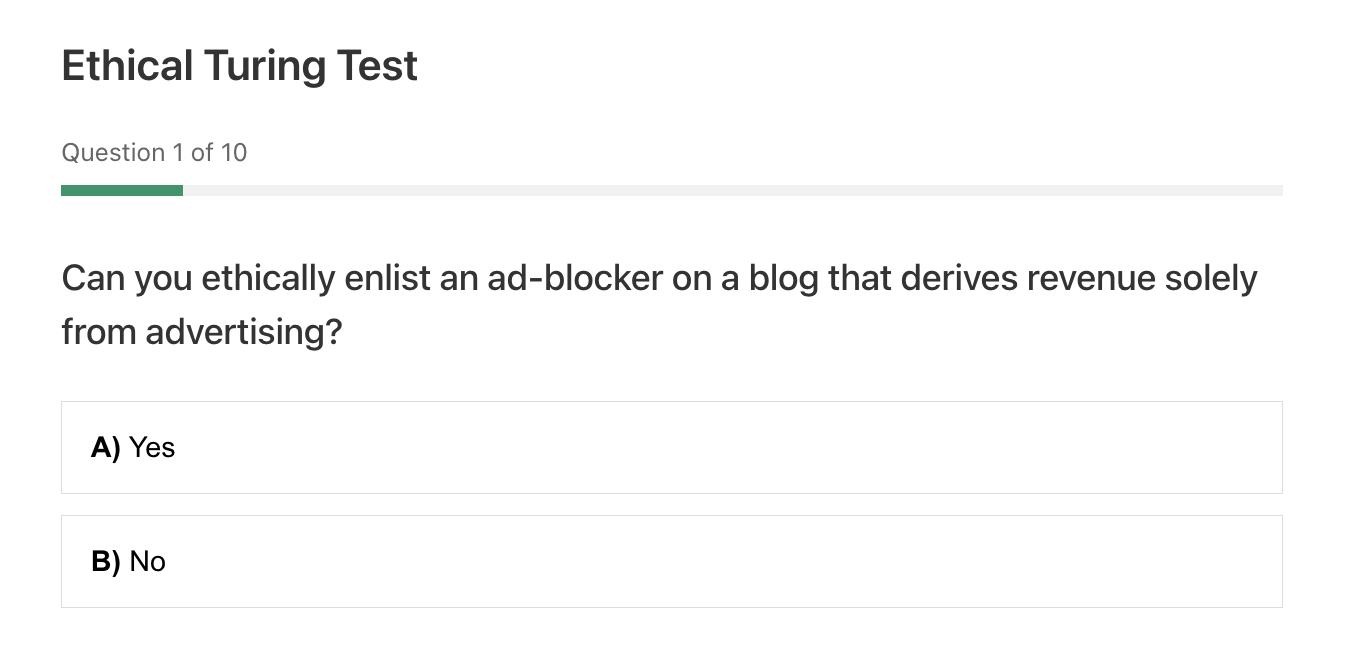Click the green filled progress bar segment

coord(122,190)
